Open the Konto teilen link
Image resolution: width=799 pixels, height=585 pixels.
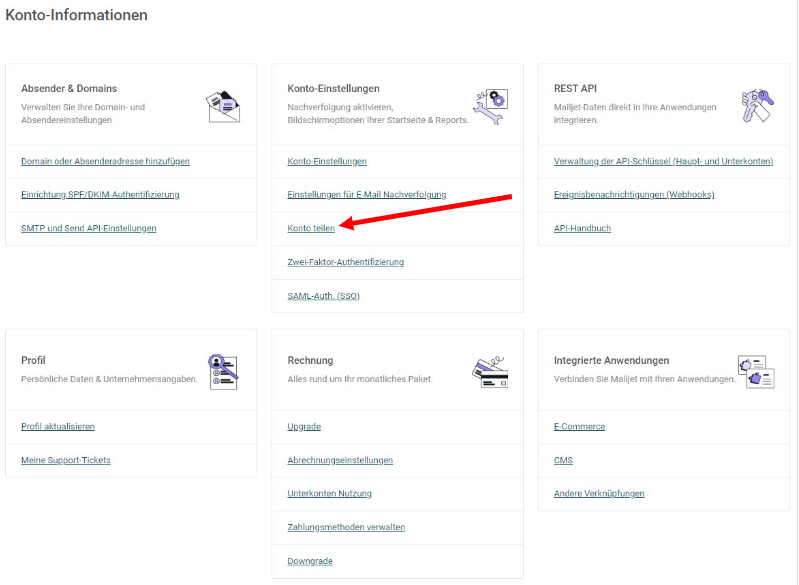[311, 228]
